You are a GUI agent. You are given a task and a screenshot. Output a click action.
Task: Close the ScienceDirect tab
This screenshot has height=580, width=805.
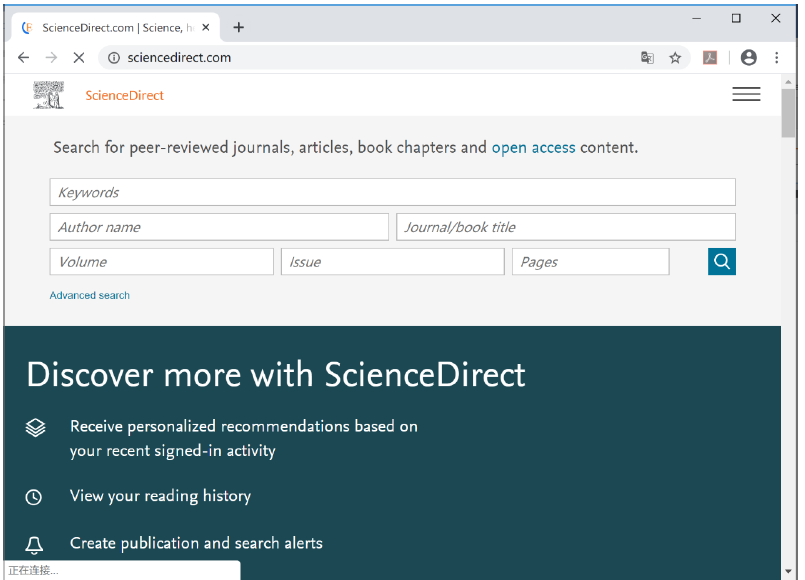[x=206, y=27]
